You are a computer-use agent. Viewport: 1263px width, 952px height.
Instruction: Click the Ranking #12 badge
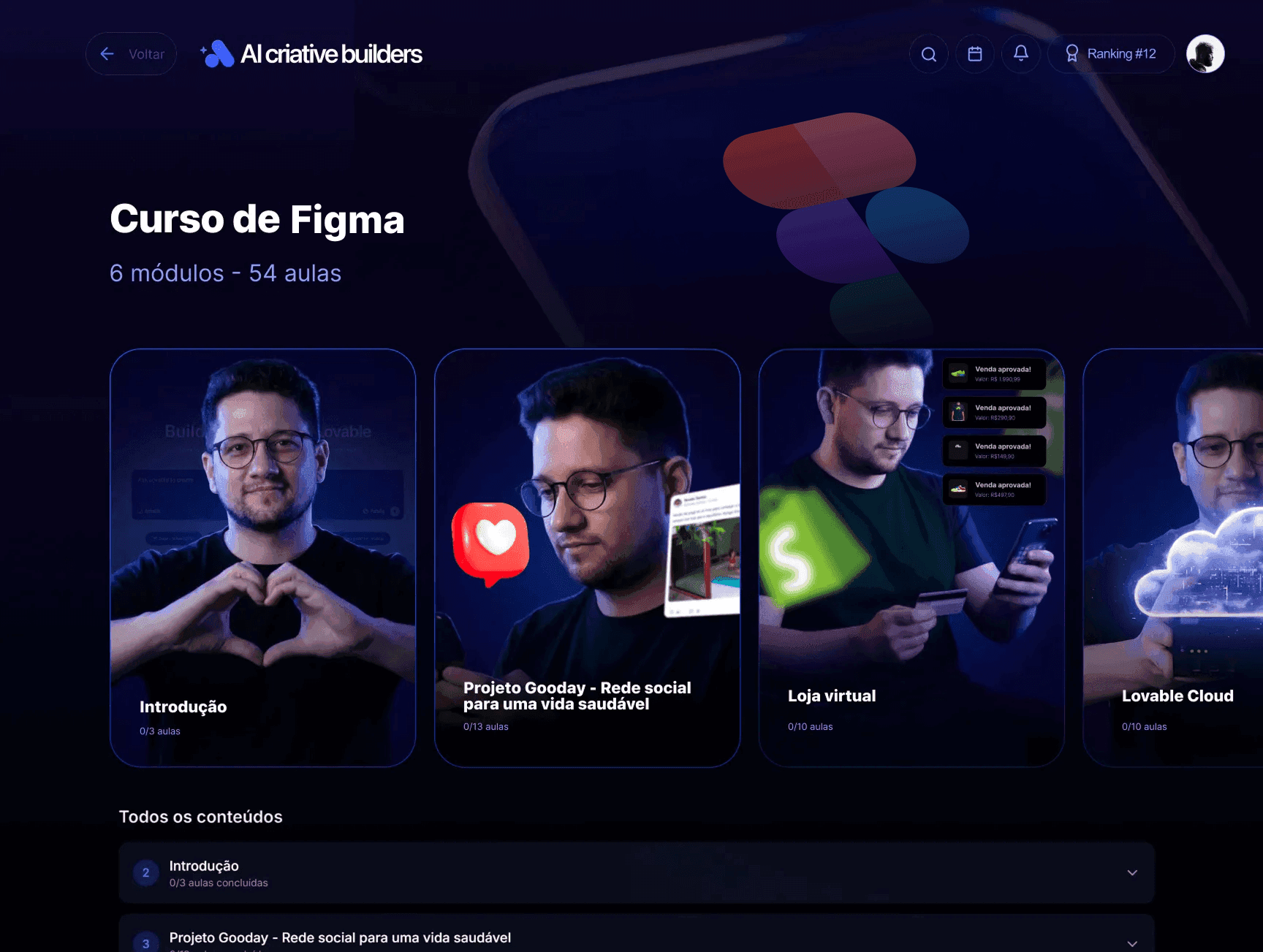click(1111, 54)
